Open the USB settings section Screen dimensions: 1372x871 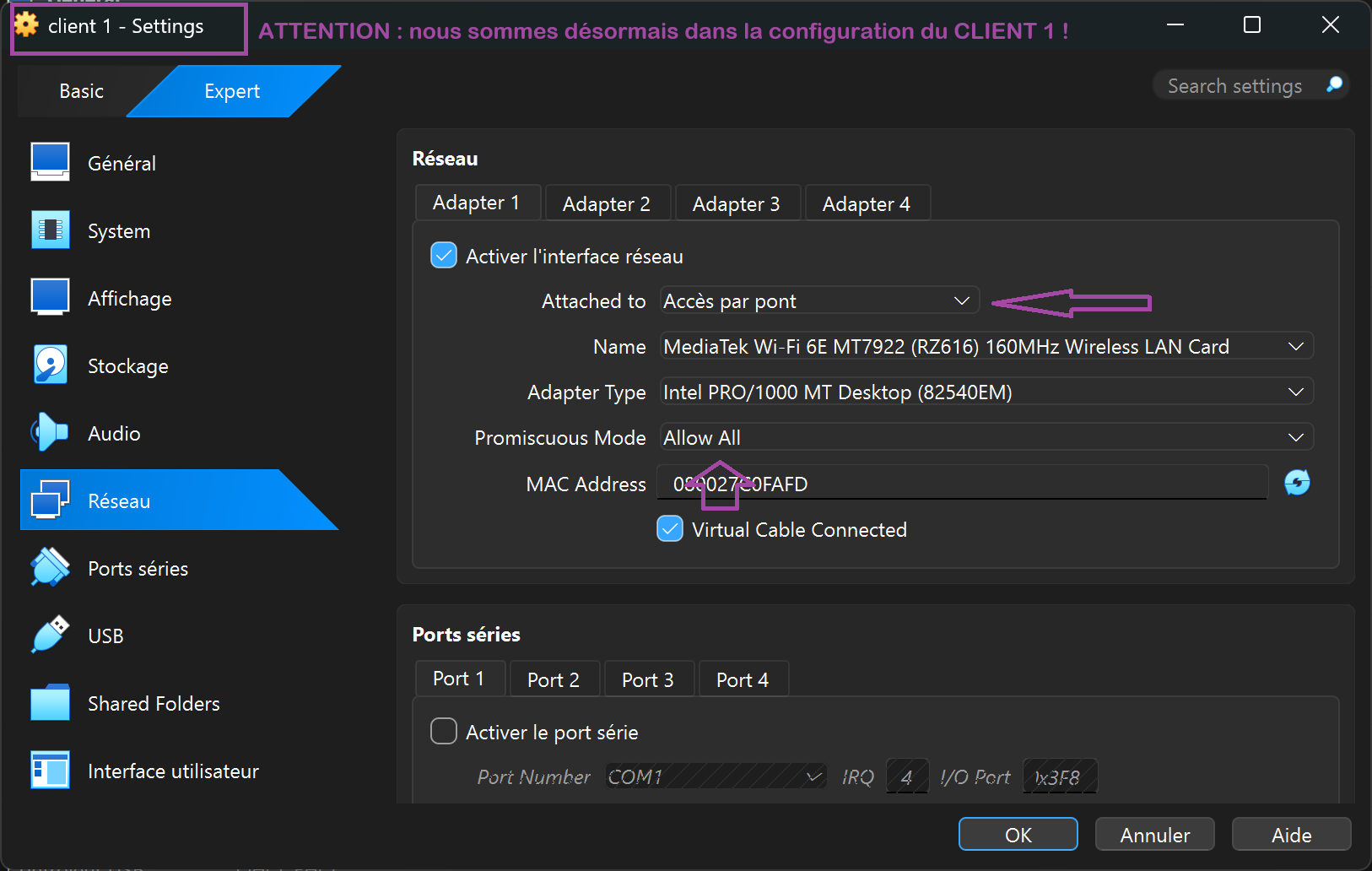(51, 635)
